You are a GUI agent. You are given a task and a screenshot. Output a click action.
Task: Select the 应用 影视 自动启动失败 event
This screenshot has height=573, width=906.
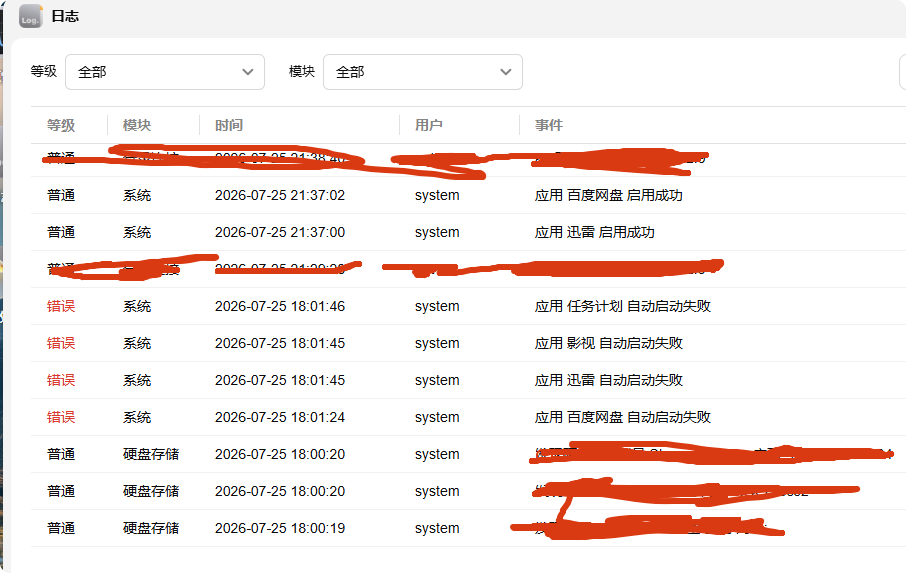pos(608,343)
